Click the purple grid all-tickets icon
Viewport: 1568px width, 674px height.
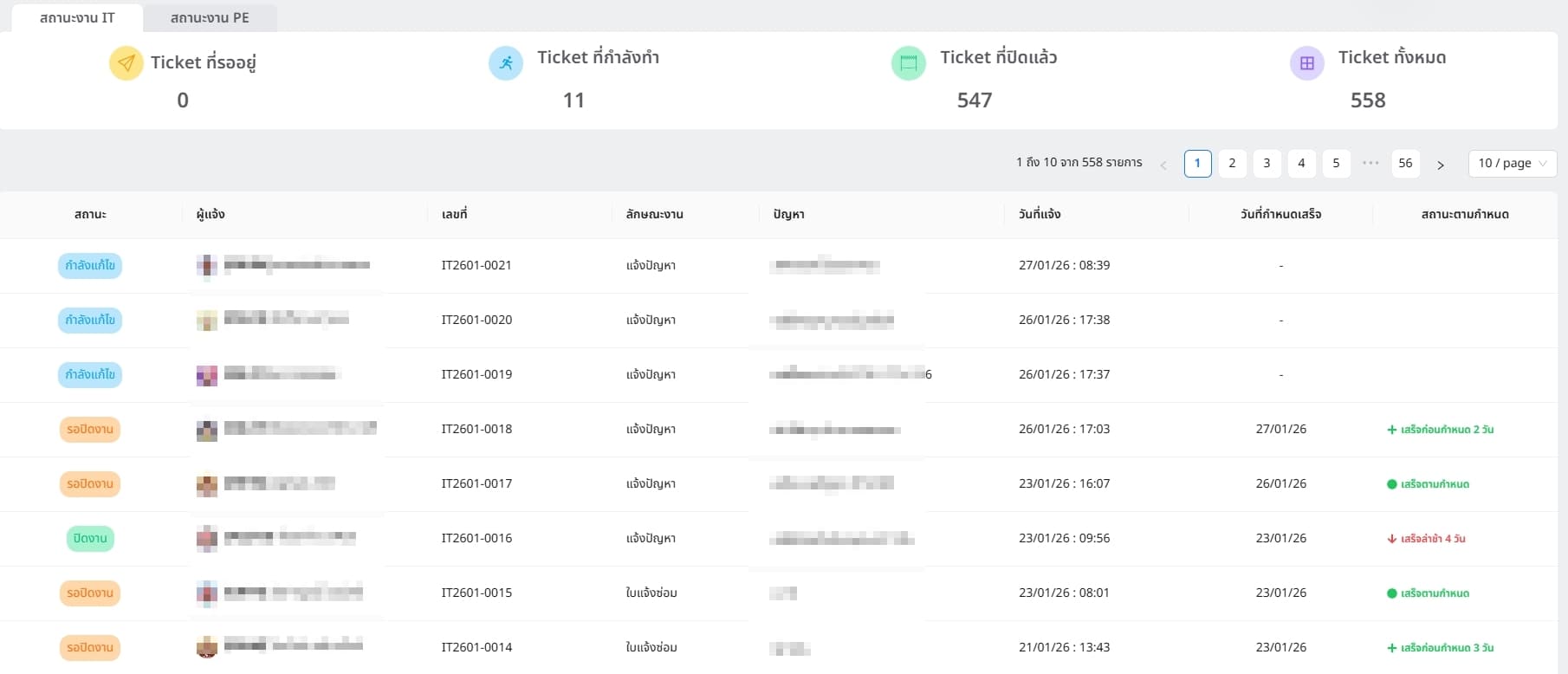[x=1306, y=63]
